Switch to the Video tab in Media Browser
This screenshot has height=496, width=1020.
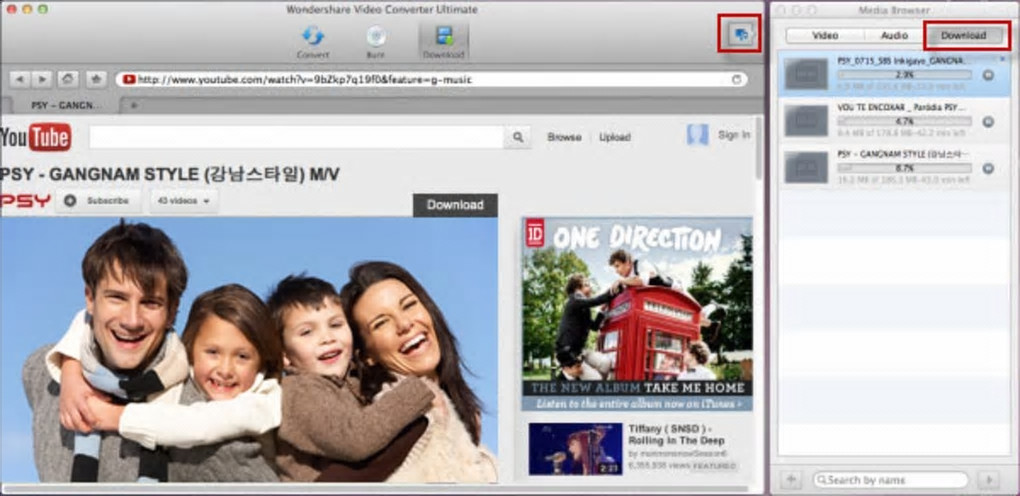[825, 35]
